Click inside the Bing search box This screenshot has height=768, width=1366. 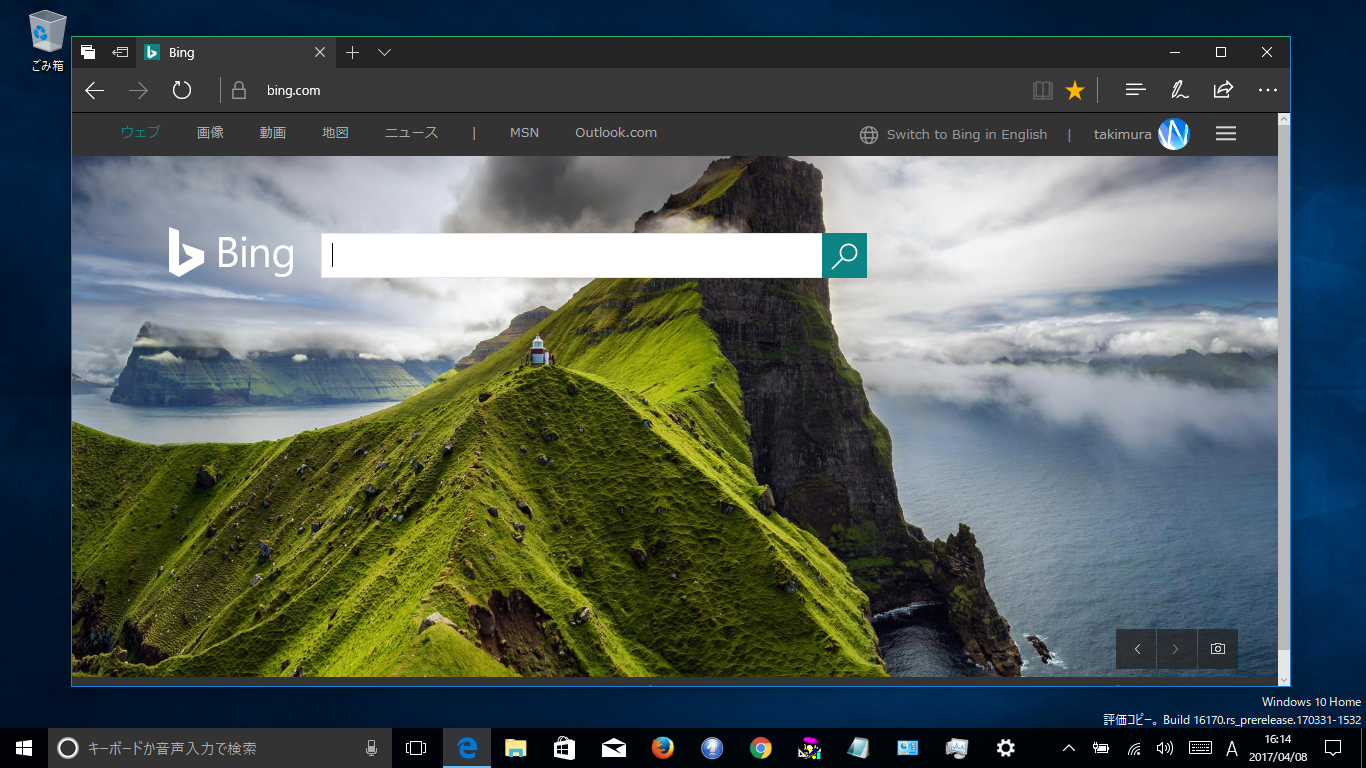(571, 256)
